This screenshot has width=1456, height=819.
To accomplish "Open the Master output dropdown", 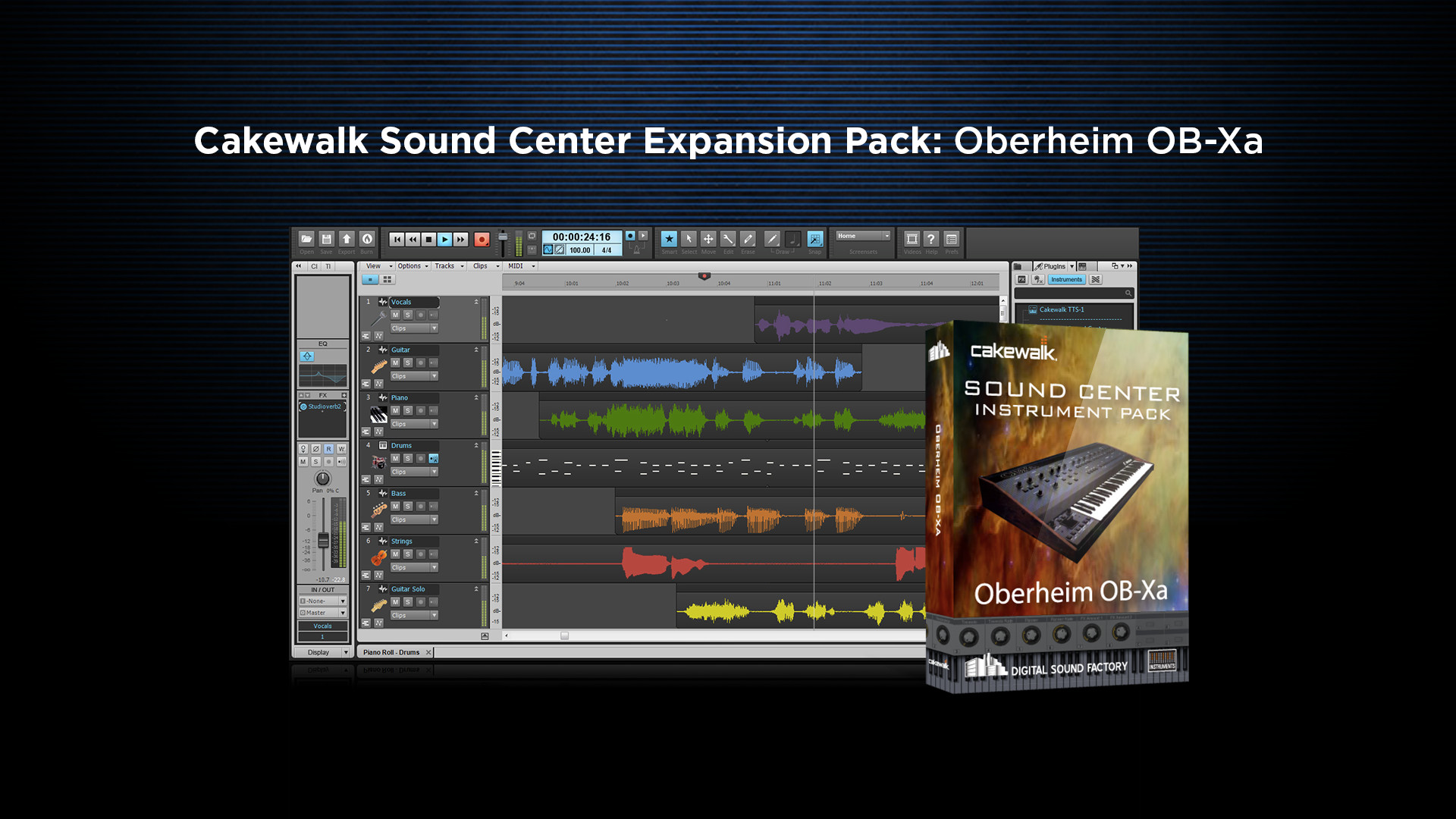I will coord(343,613).
